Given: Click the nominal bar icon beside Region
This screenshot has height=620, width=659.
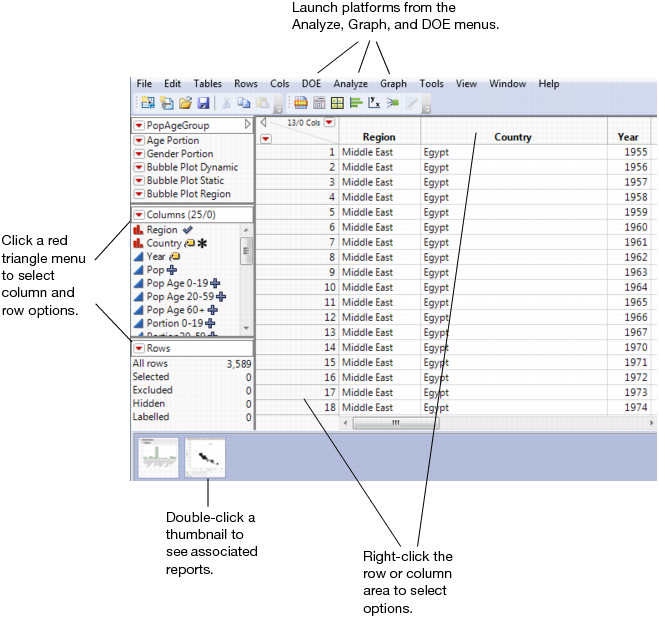Looking at the screenshot, I should (x=138, y=230).
